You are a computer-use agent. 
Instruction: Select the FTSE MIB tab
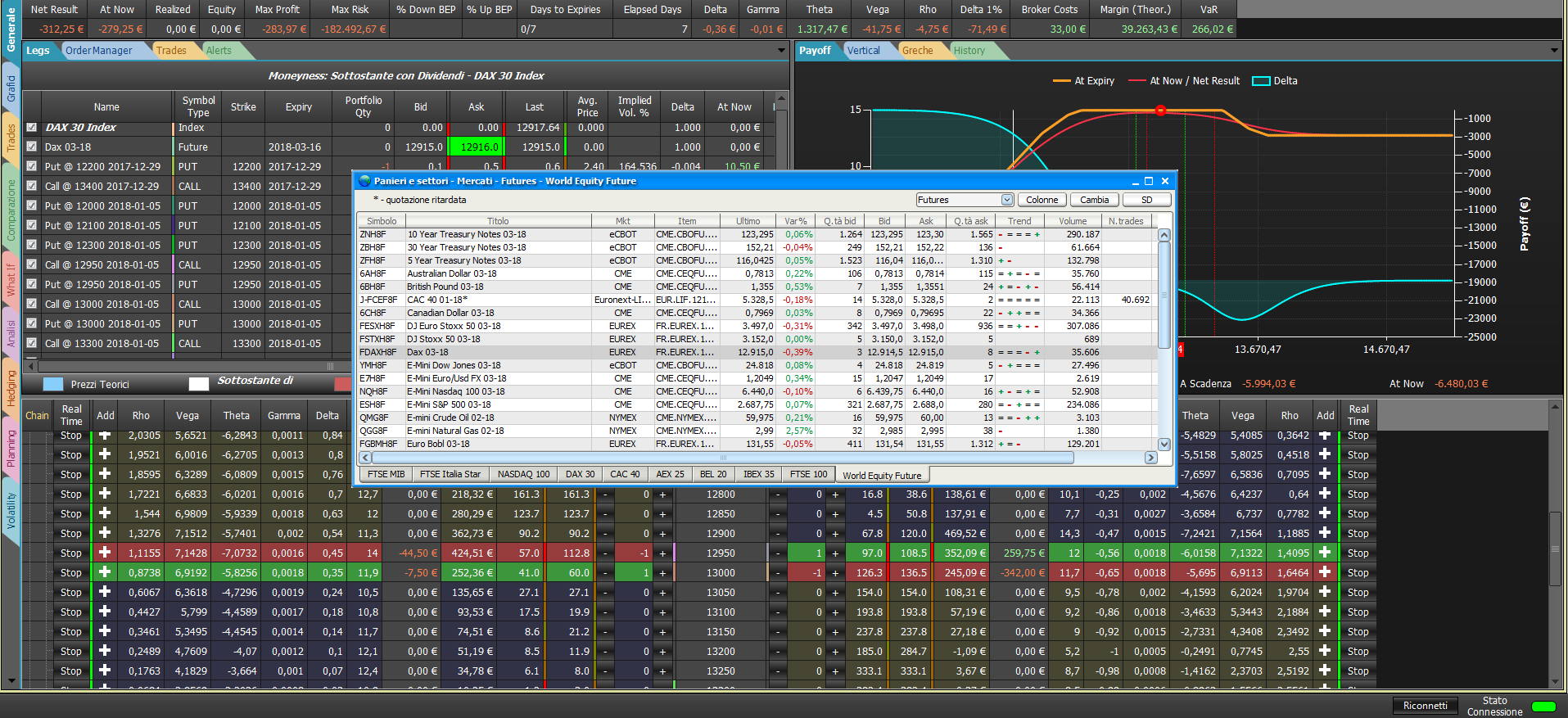(x=386, y=474)
